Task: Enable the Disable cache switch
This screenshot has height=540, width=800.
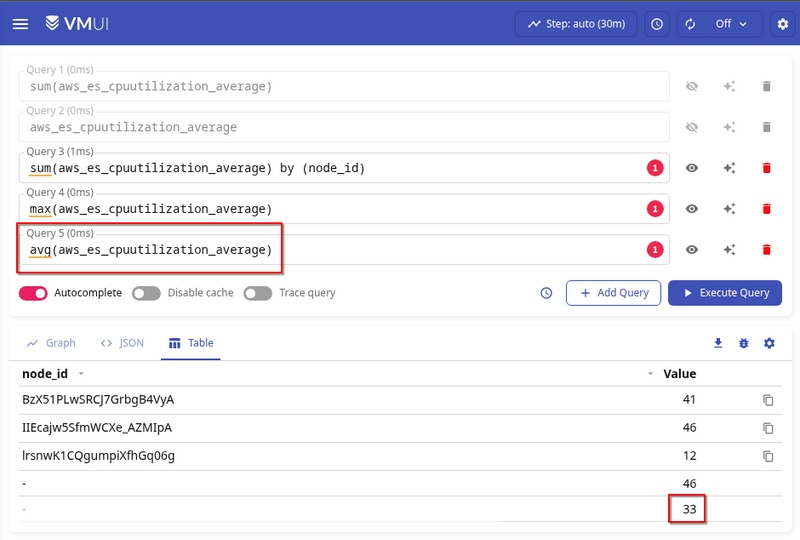Action: click(x=146, y=293)
